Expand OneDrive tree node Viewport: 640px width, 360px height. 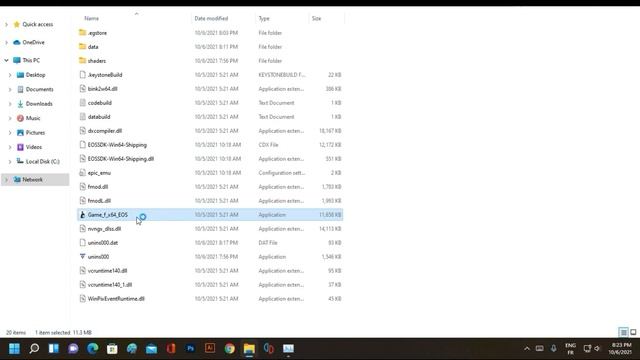click(x=6, y=42)
